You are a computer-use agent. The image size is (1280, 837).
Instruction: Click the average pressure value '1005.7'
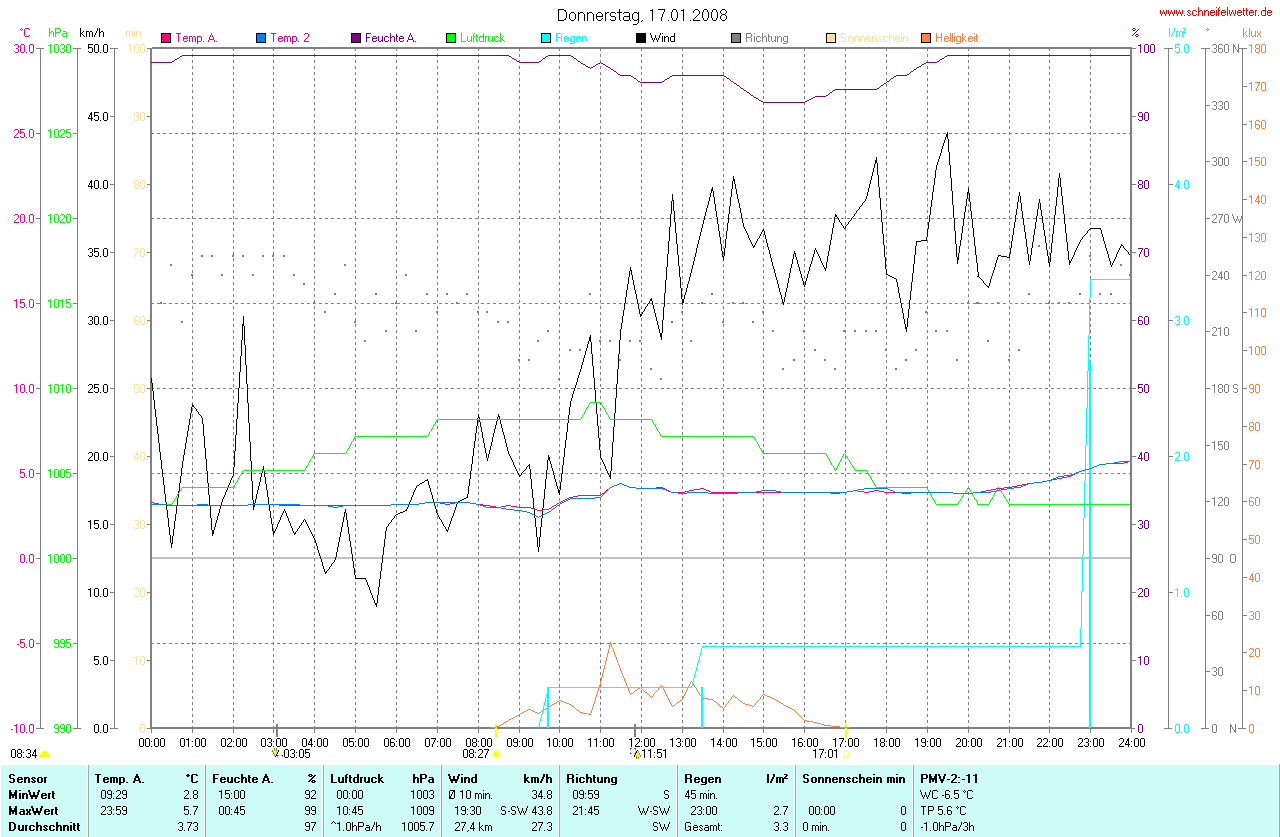click(417, 828)
